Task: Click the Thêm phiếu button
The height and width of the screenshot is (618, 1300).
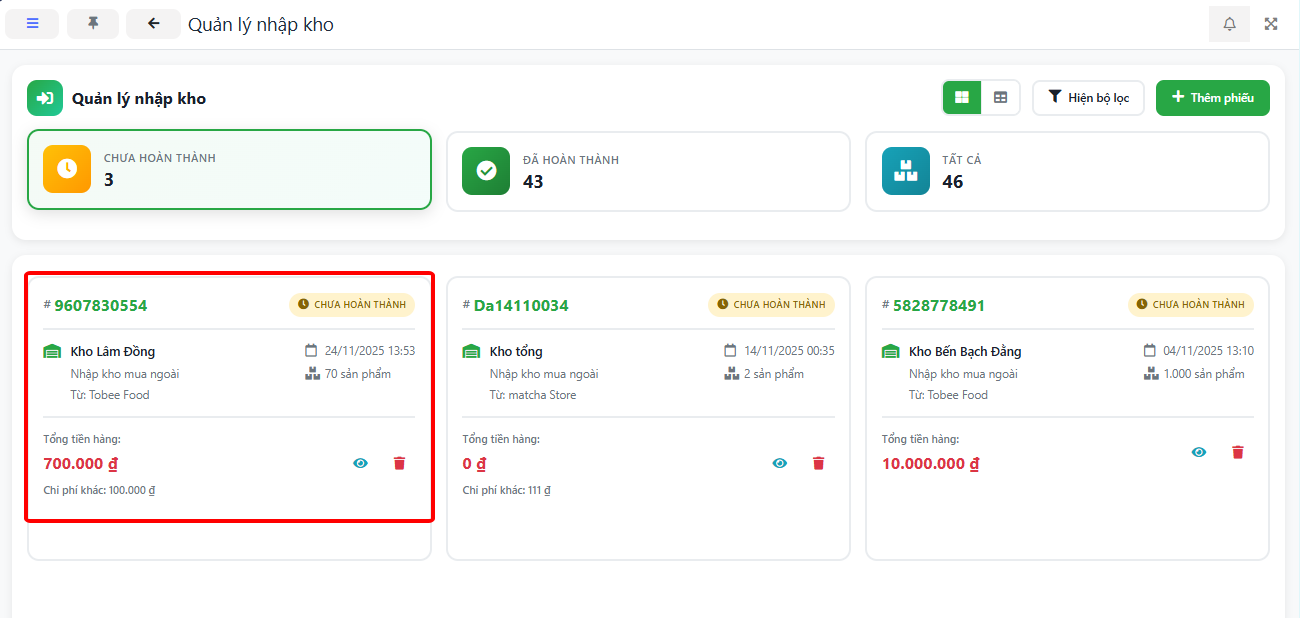Action: click(1212, 98)
